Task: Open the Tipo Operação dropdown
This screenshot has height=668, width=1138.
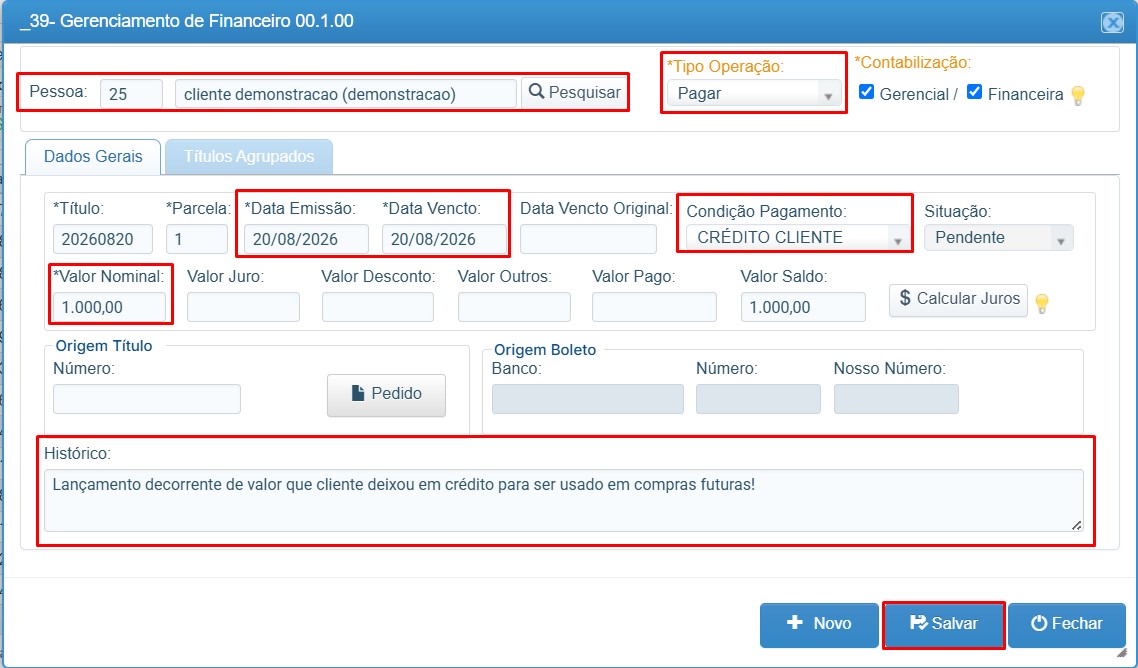Action: pos(754,94)
